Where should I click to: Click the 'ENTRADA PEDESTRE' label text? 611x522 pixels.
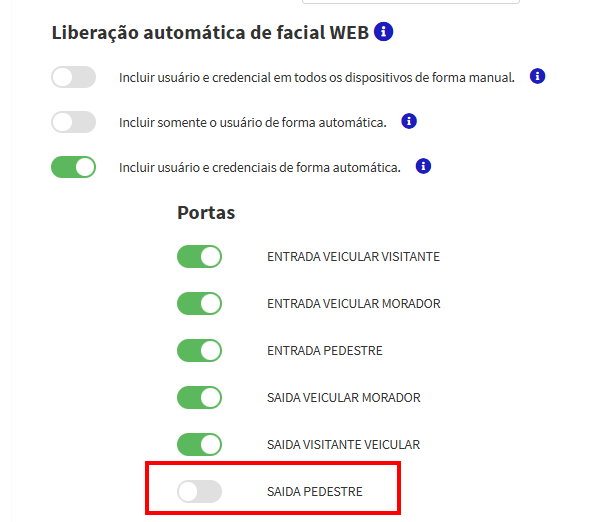(x=325, y=350)
